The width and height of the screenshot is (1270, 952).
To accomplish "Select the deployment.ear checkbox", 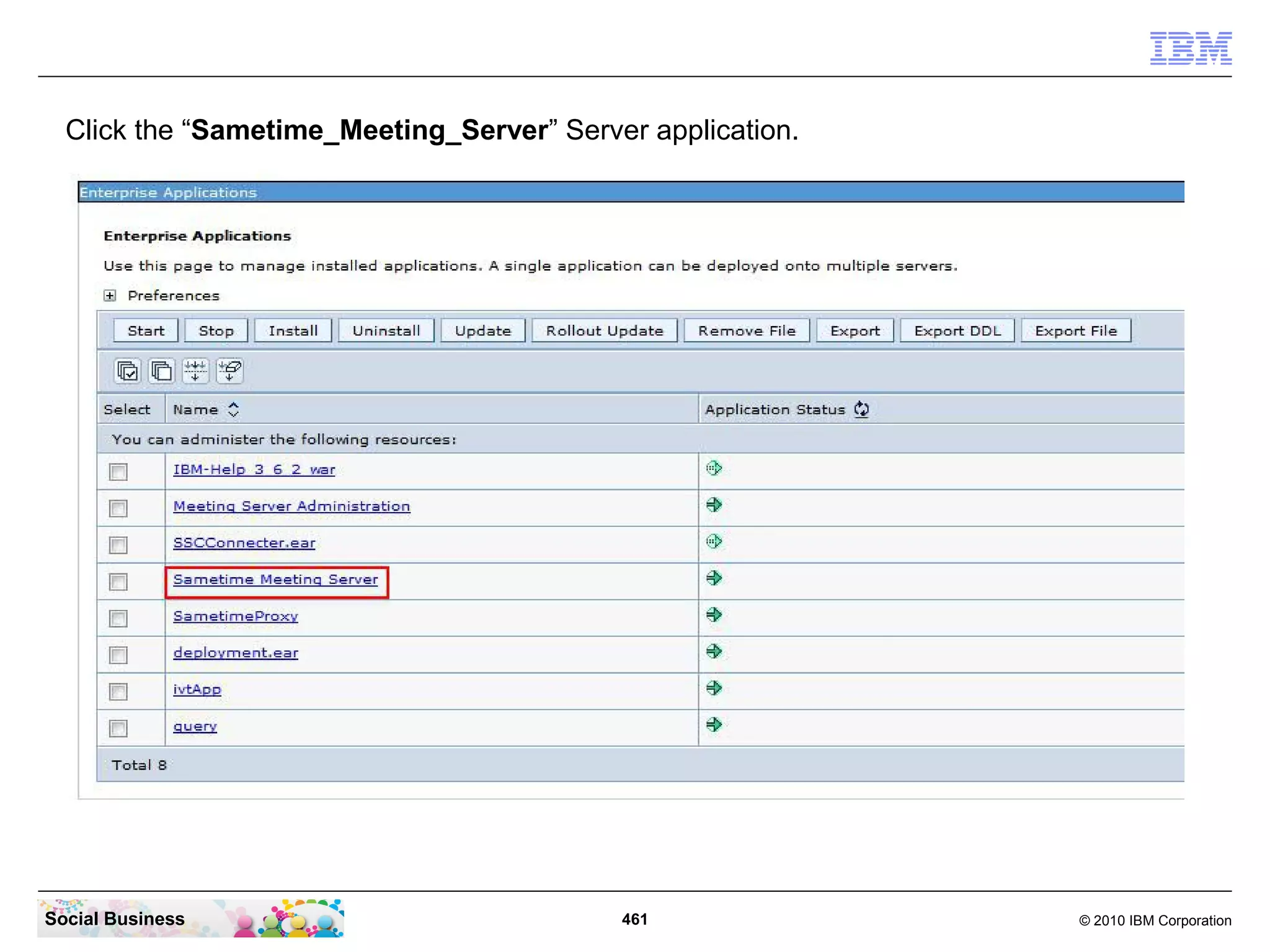I will pyautogui.click(x=118, y=654).
